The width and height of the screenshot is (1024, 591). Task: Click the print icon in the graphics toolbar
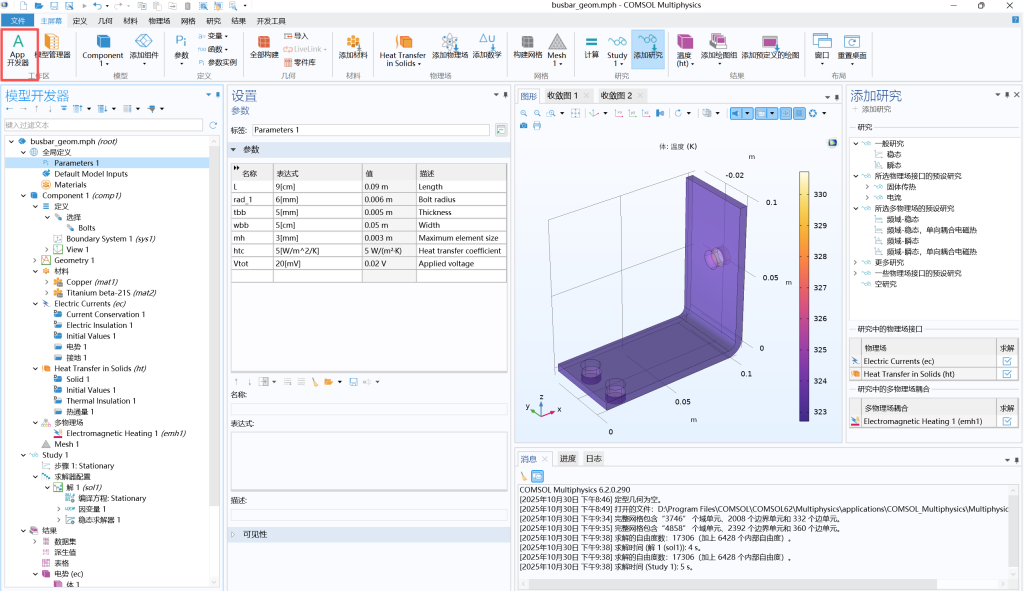[538, 126]
